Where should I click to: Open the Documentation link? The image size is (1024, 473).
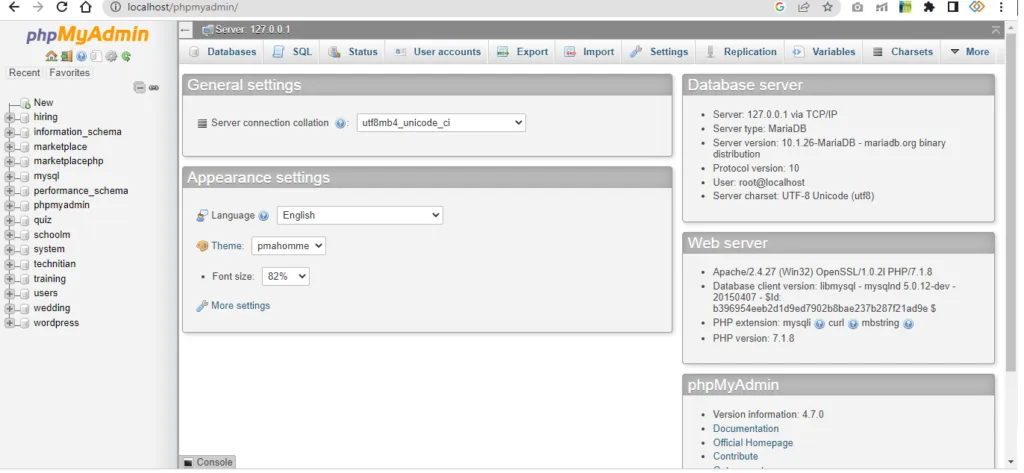tap(746, 429)
